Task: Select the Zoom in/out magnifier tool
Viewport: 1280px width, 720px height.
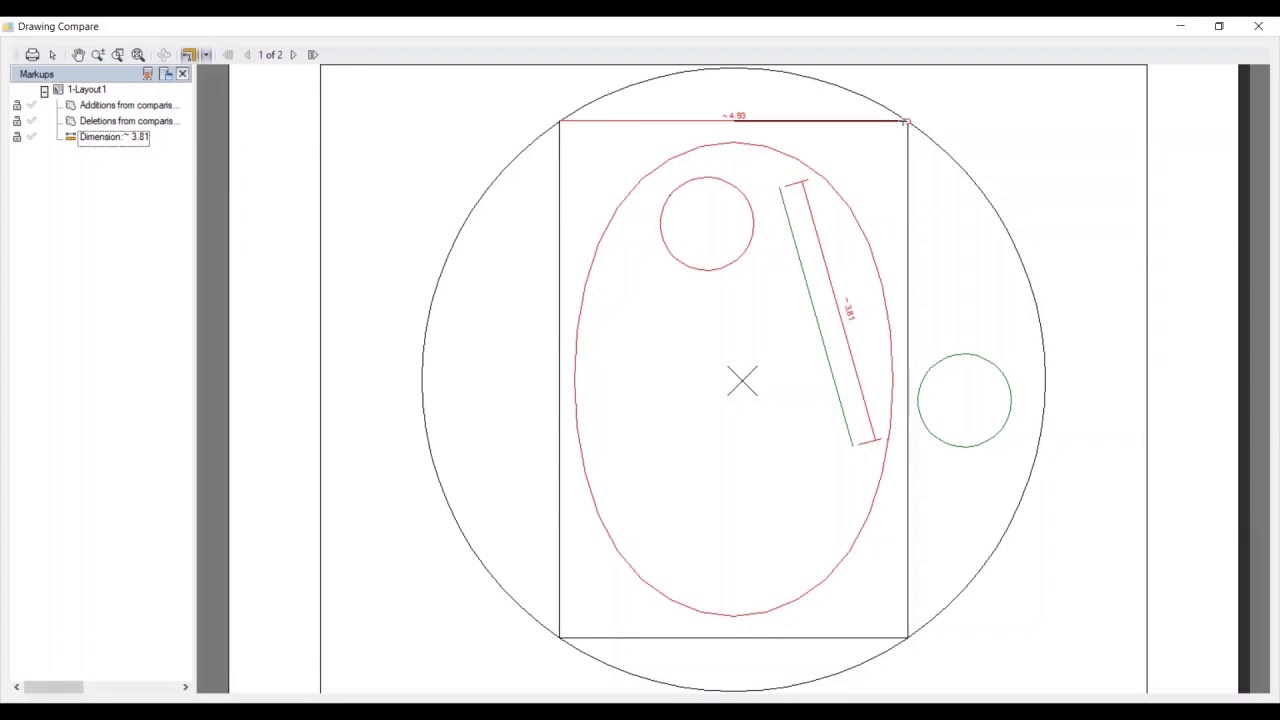Action: (x=99, y=55)
